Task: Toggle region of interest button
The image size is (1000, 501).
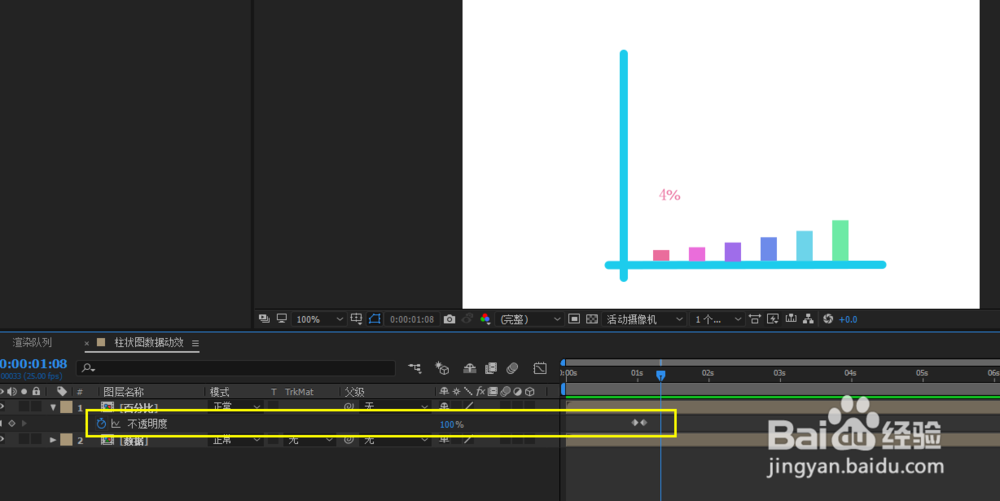Action: pyautogui.click(x=574, y=319)
